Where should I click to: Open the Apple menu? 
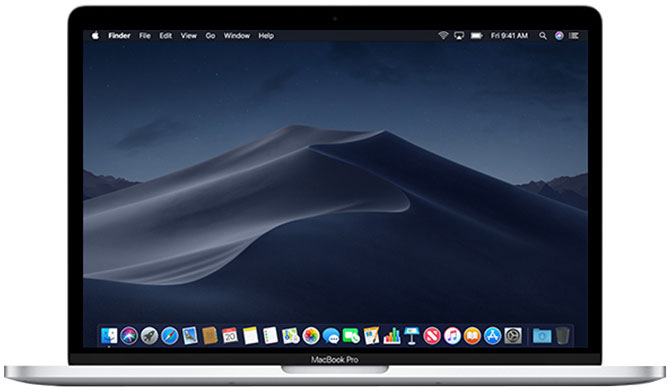(95, 35)
